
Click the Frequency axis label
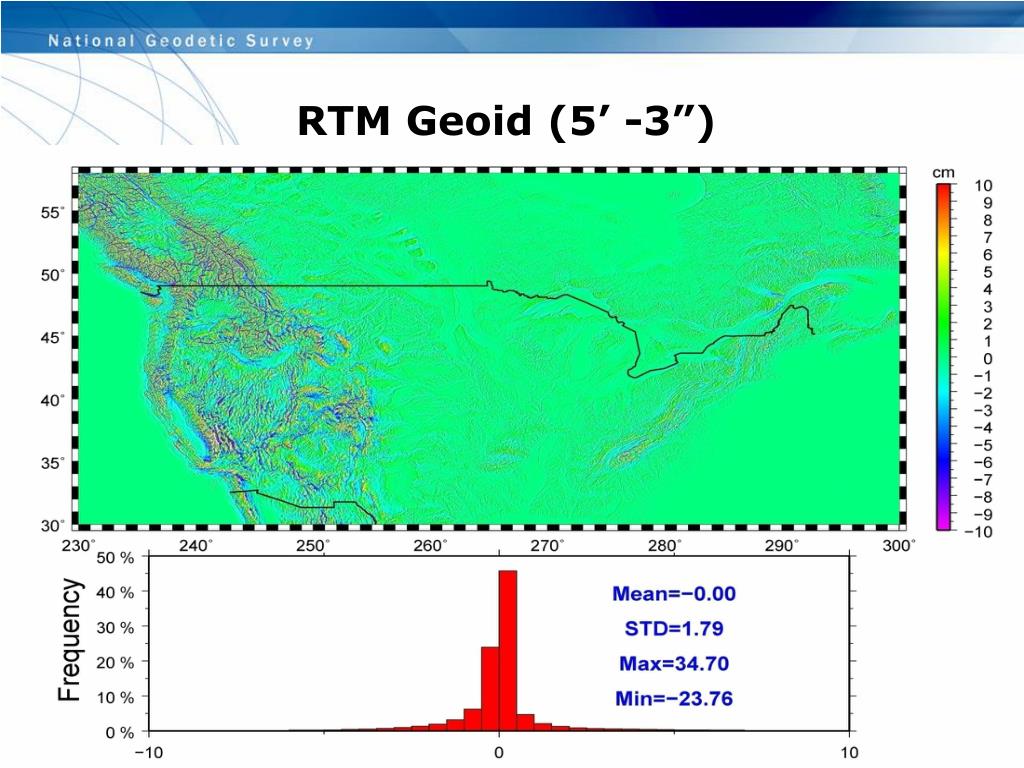tap(70, 641)
